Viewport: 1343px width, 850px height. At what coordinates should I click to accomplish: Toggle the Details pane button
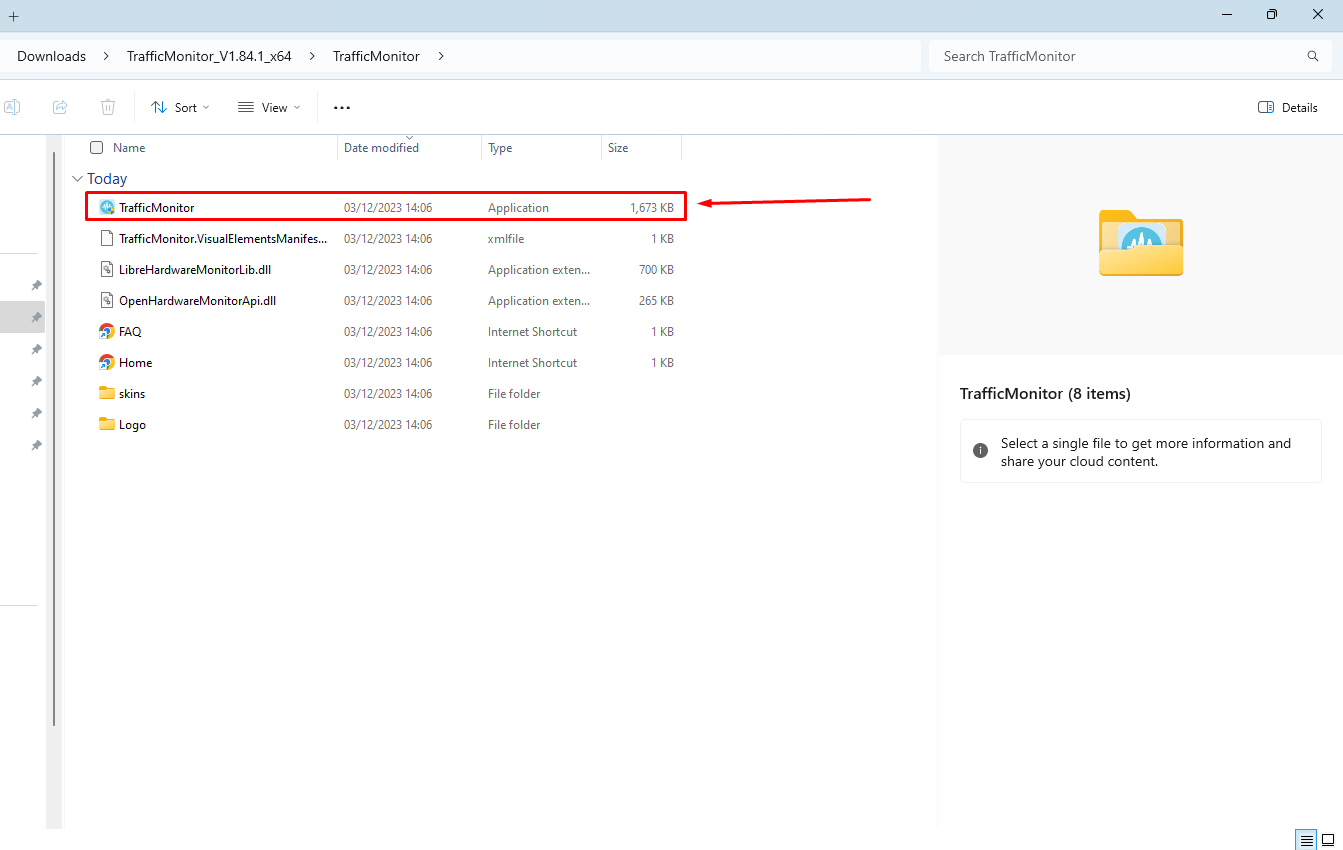1288,107
